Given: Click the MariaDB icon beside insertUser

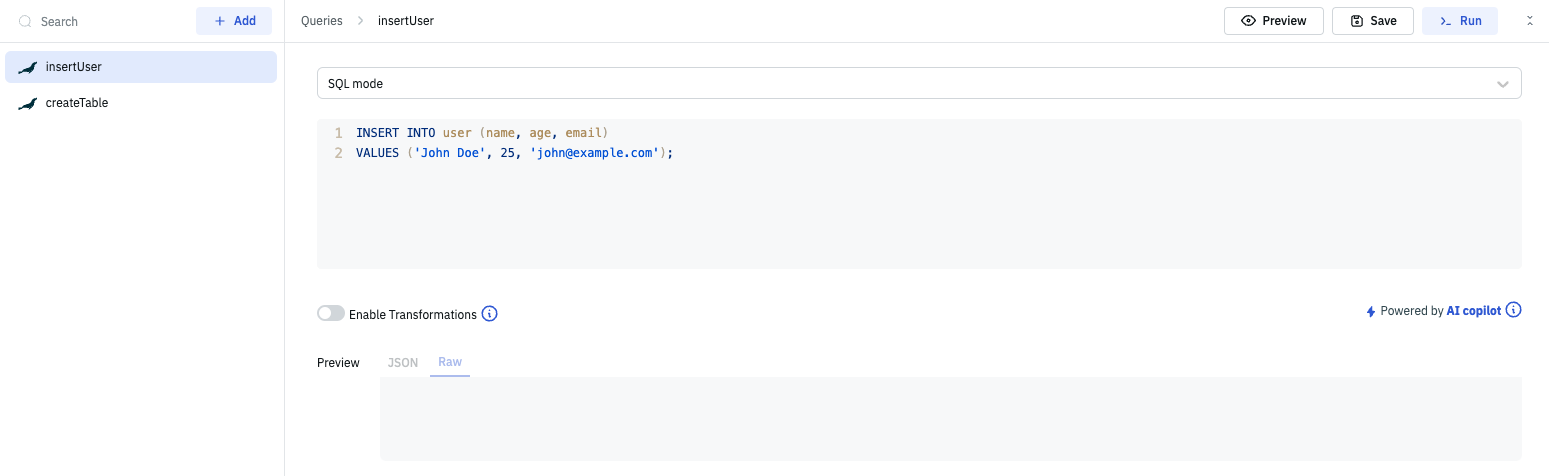Looking at the screenshot, I should 28,68.
